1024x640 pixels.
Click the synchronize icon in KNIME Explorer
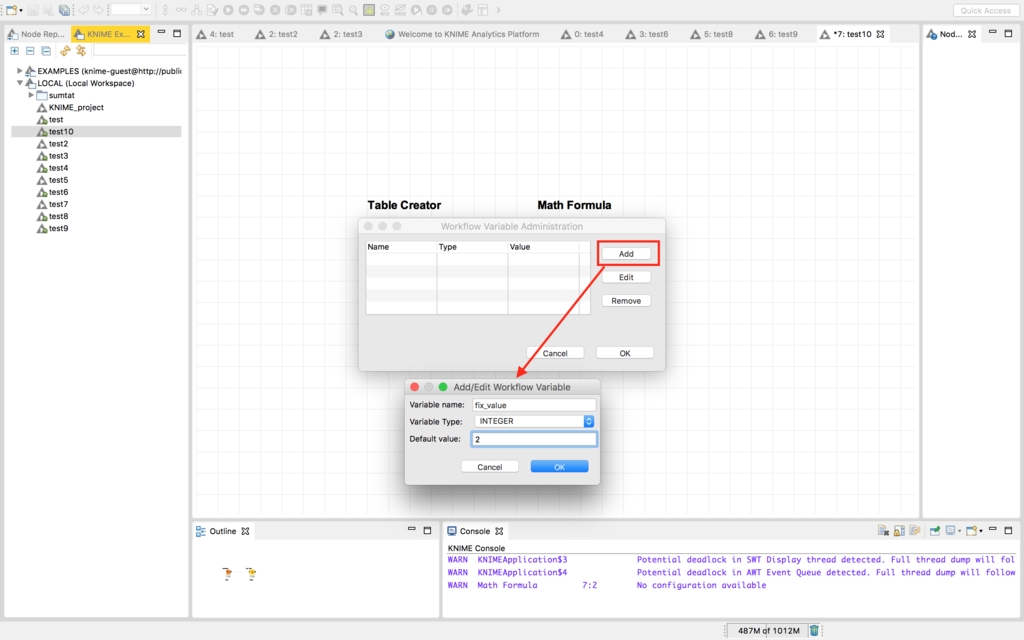[x=81, y=51]
